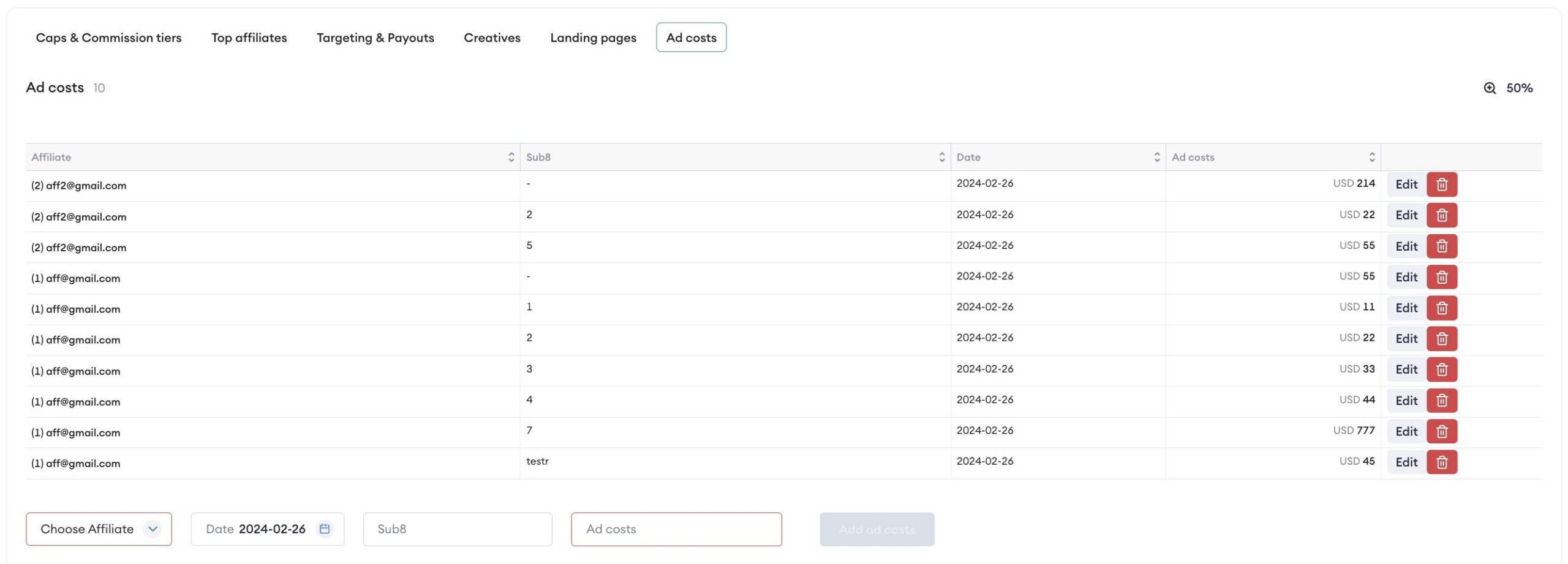Open the Targeting & Payouts tab
Viewport: 1568px width, 564px height.
(375, 38)
